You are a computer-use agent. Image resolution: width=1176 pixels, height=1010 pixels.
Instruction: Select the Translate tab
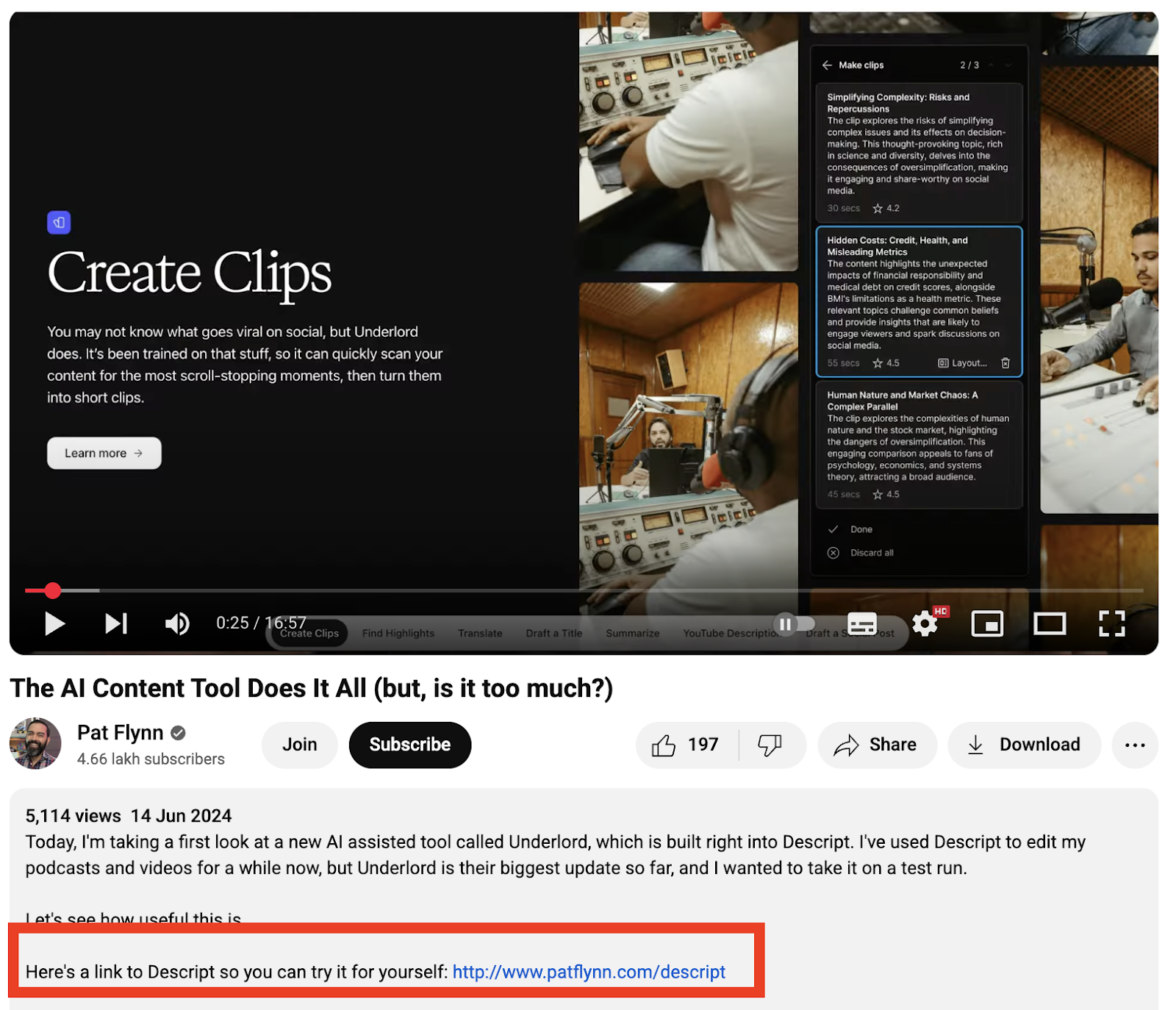(x=480, y=634)
